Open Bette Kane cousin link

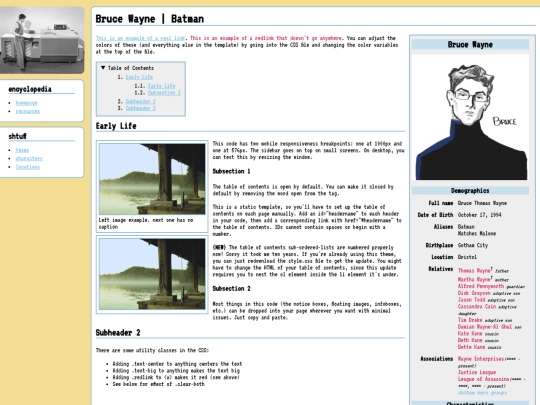(x=471, y=347)
